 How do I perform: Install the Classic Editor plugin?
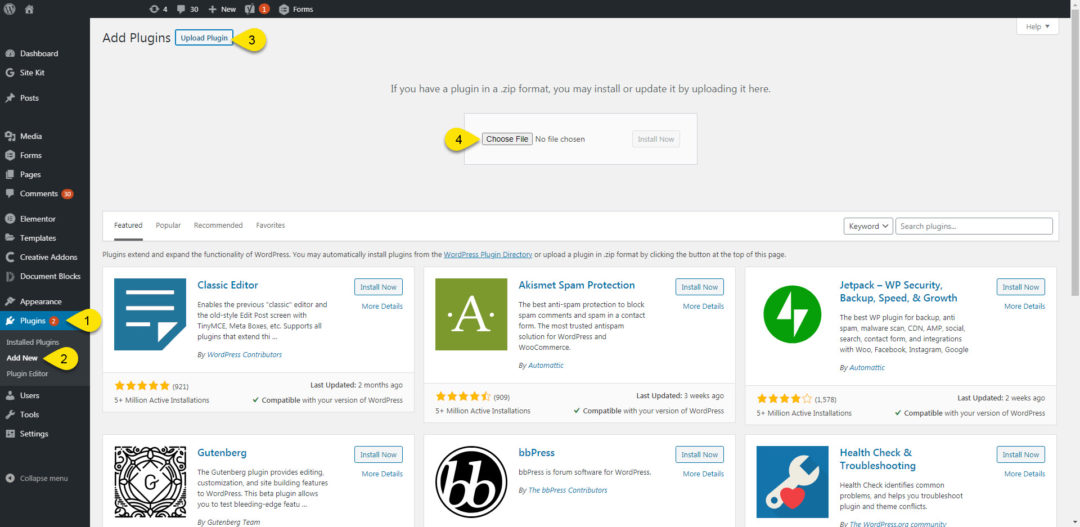(378, 287)
